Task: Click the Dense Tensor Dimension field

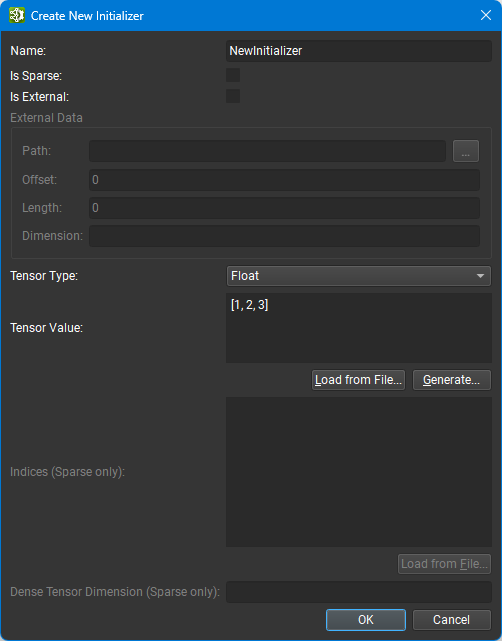Action: click(x=359, y=592)
